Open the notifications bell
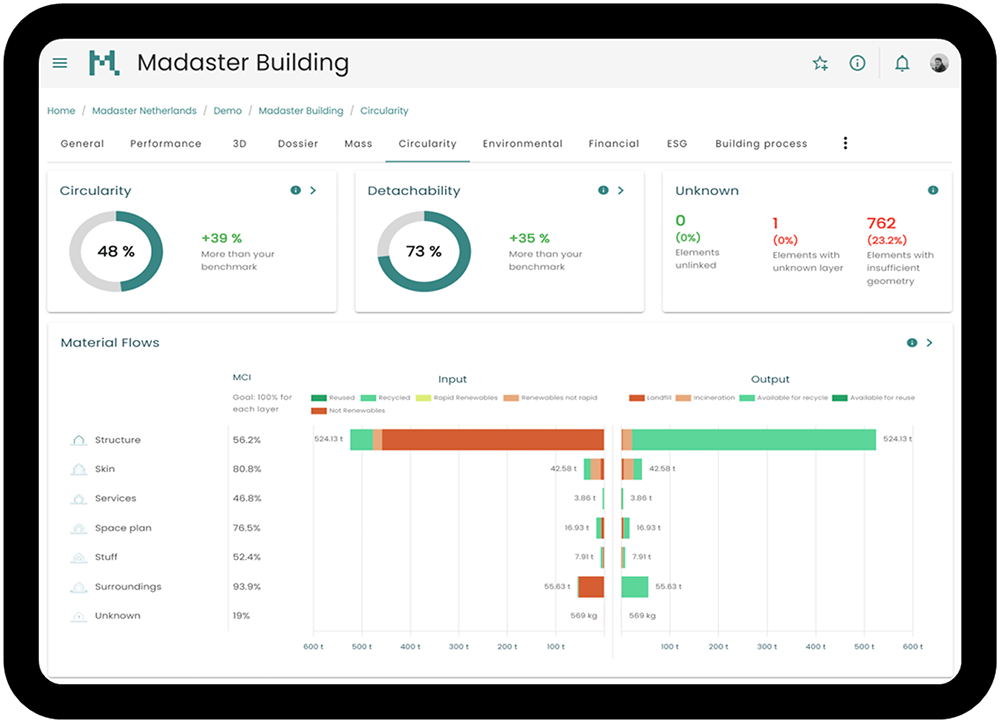This screenshot has height=723, width=1000. (x=902, y=62)
